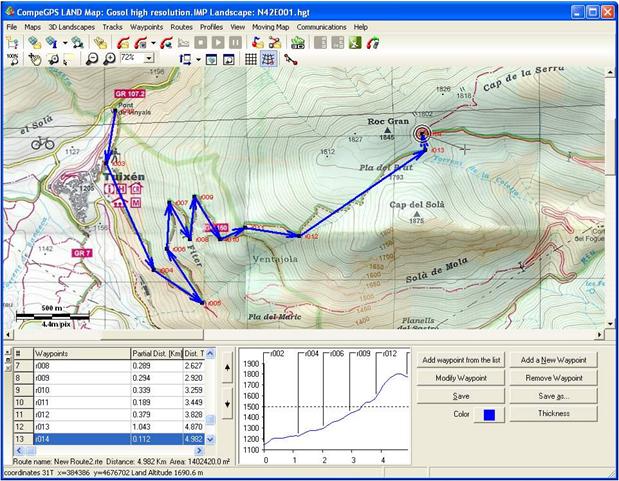Image resolution: width=619 pixels, height=481 pixels.
Task: Click the map window view icon
Action: [x=212, y=59]
